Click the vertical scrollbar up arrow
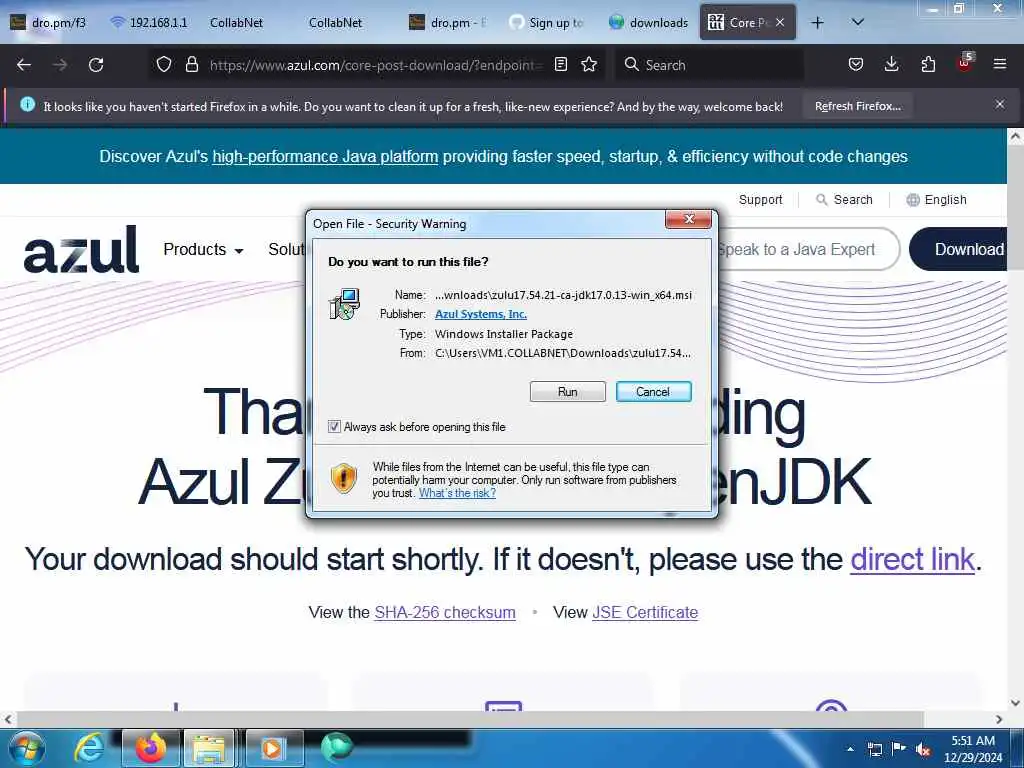Screen dimensions: 1024x768 (x=1015, y=137)
